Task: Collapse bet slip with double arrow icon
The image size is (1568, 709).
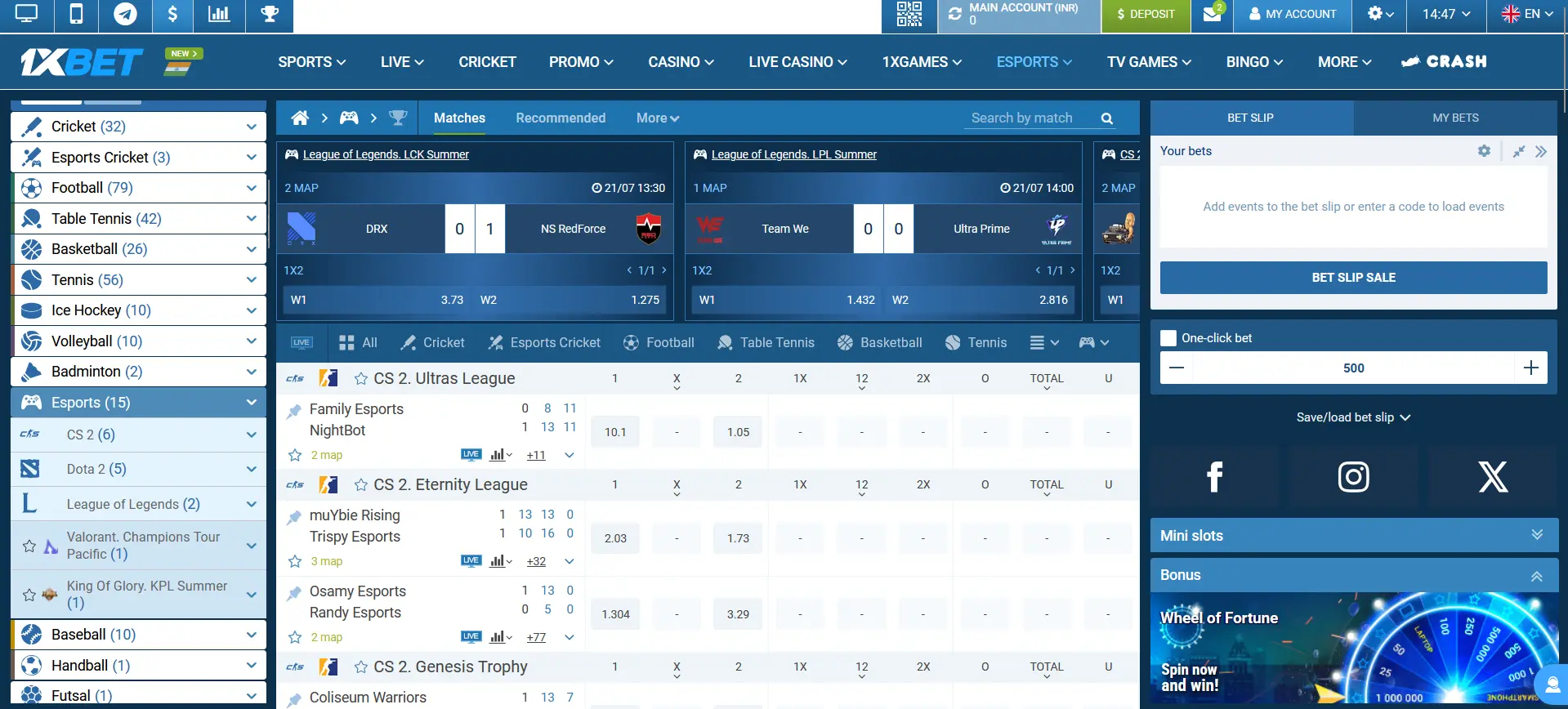Action: pos(1541,151)
